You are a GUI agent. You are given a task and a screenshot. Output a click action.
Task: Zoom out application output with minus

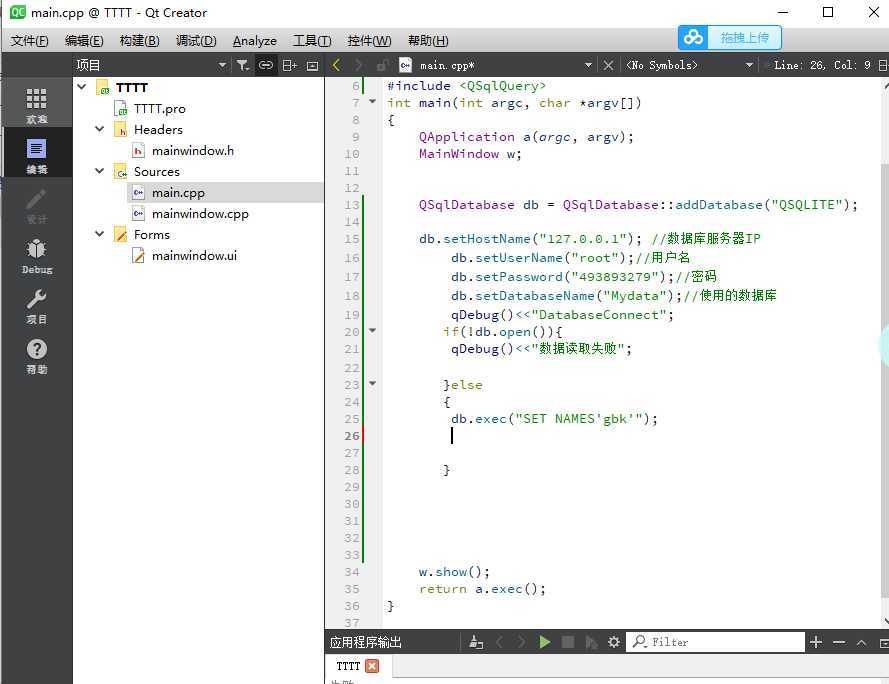pos(839,642)
